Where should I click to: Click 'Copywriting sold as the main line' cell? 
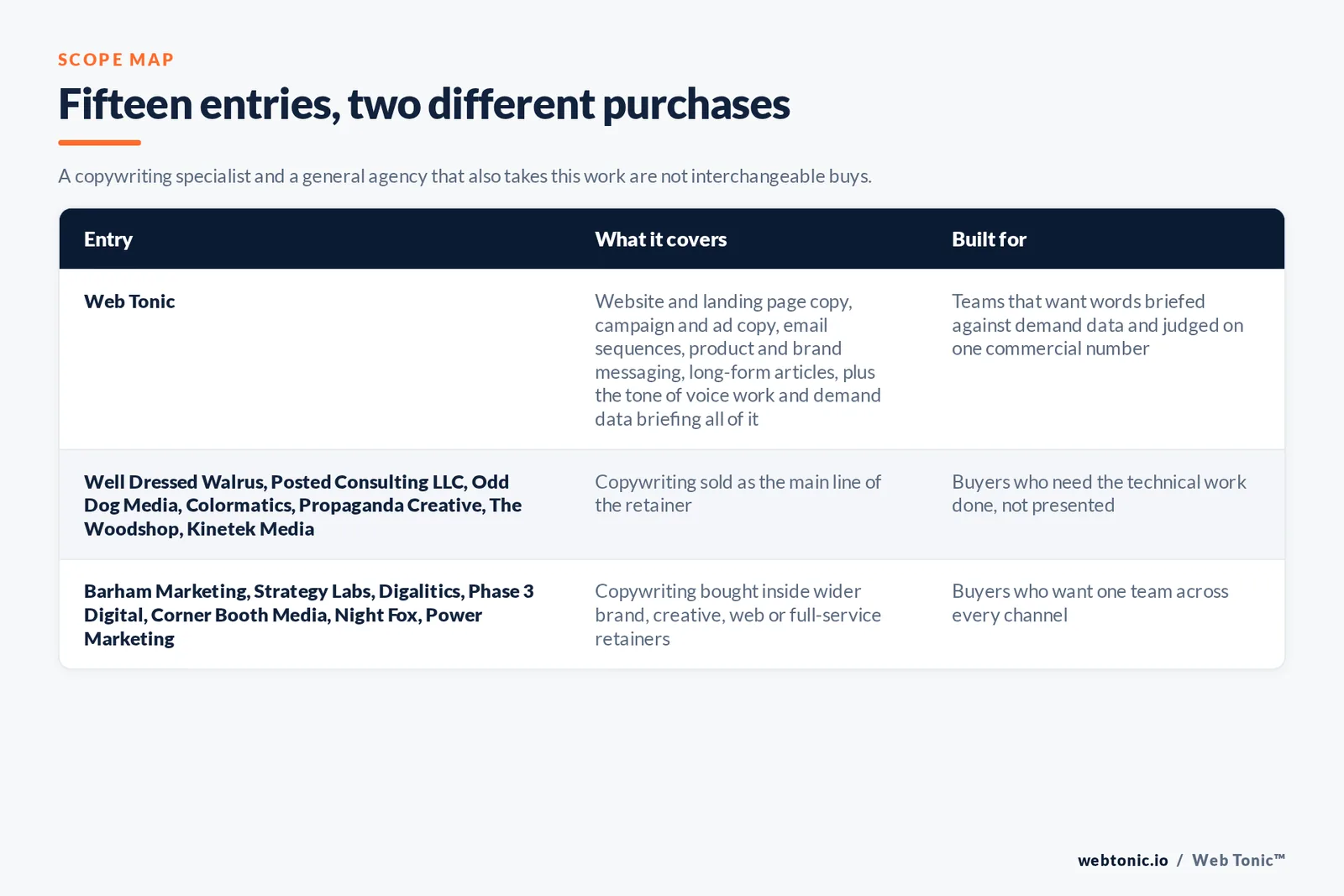tap(738, 494)
